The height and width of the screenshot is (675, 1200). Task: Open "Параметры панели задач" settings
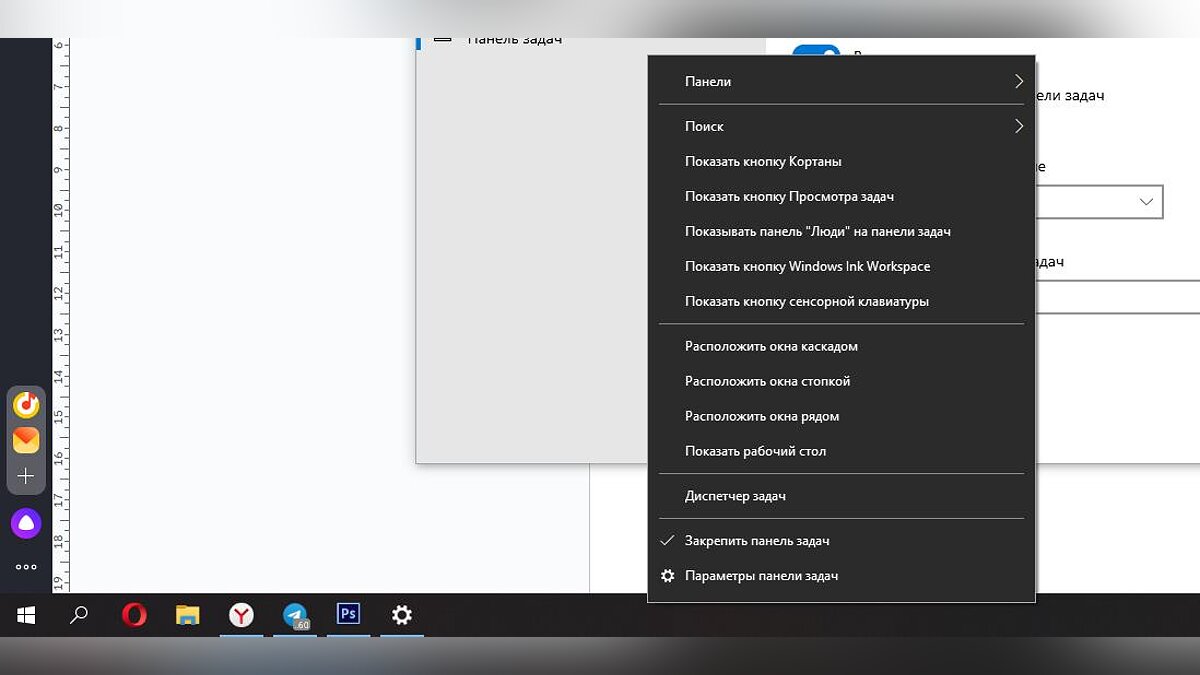[761, 576]
